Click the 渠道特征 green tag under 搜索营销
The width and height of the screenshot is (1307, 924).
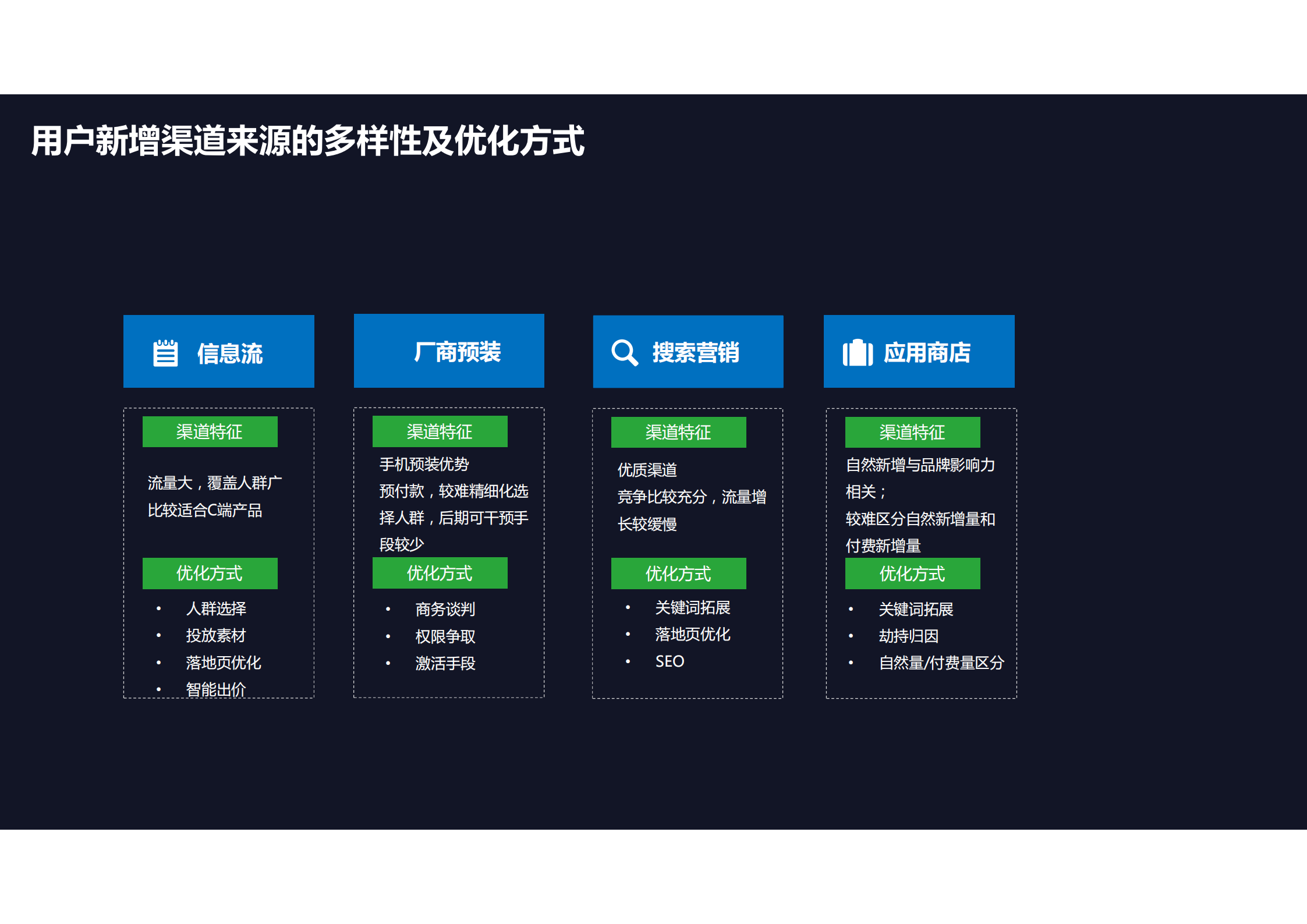[x=678, y=432]
